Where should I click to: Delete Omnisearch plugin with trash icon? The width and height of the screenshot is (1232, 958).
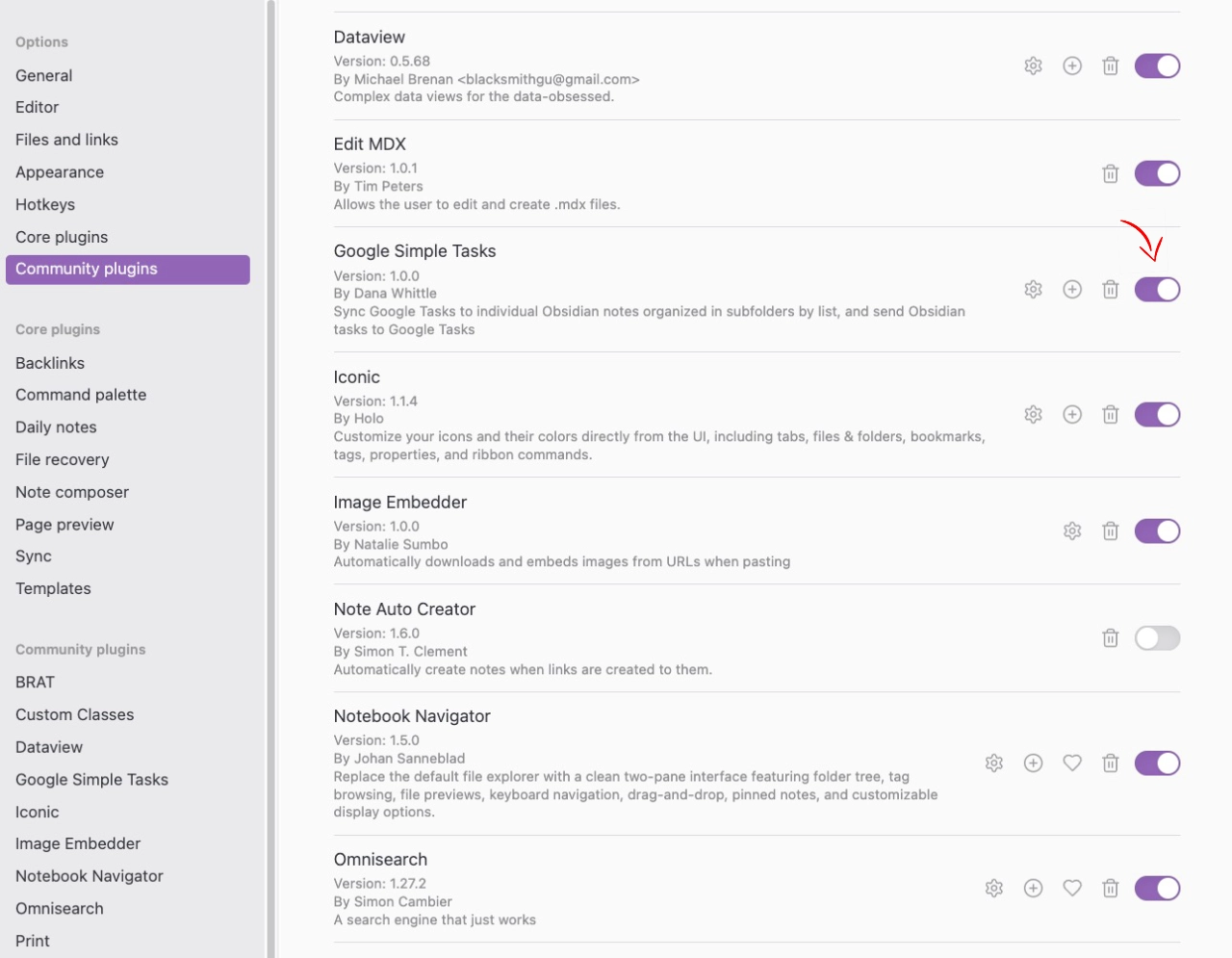tap(1110, 889)
